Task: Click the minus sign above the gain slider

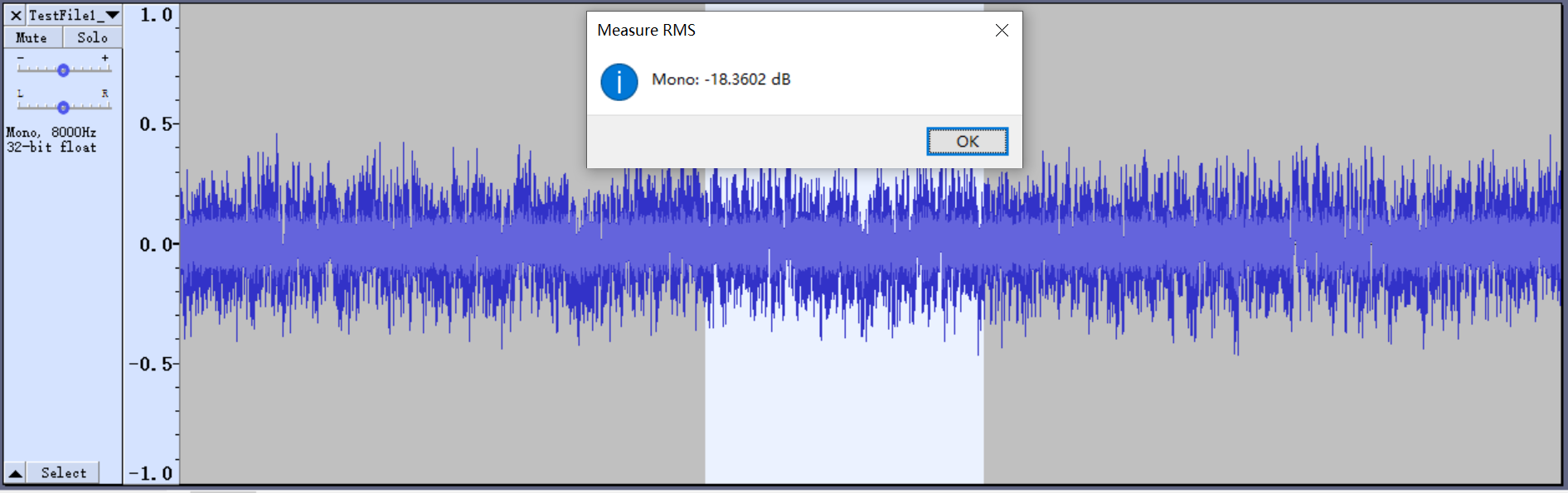Action: pyautogui.click(x=21, y=58)
